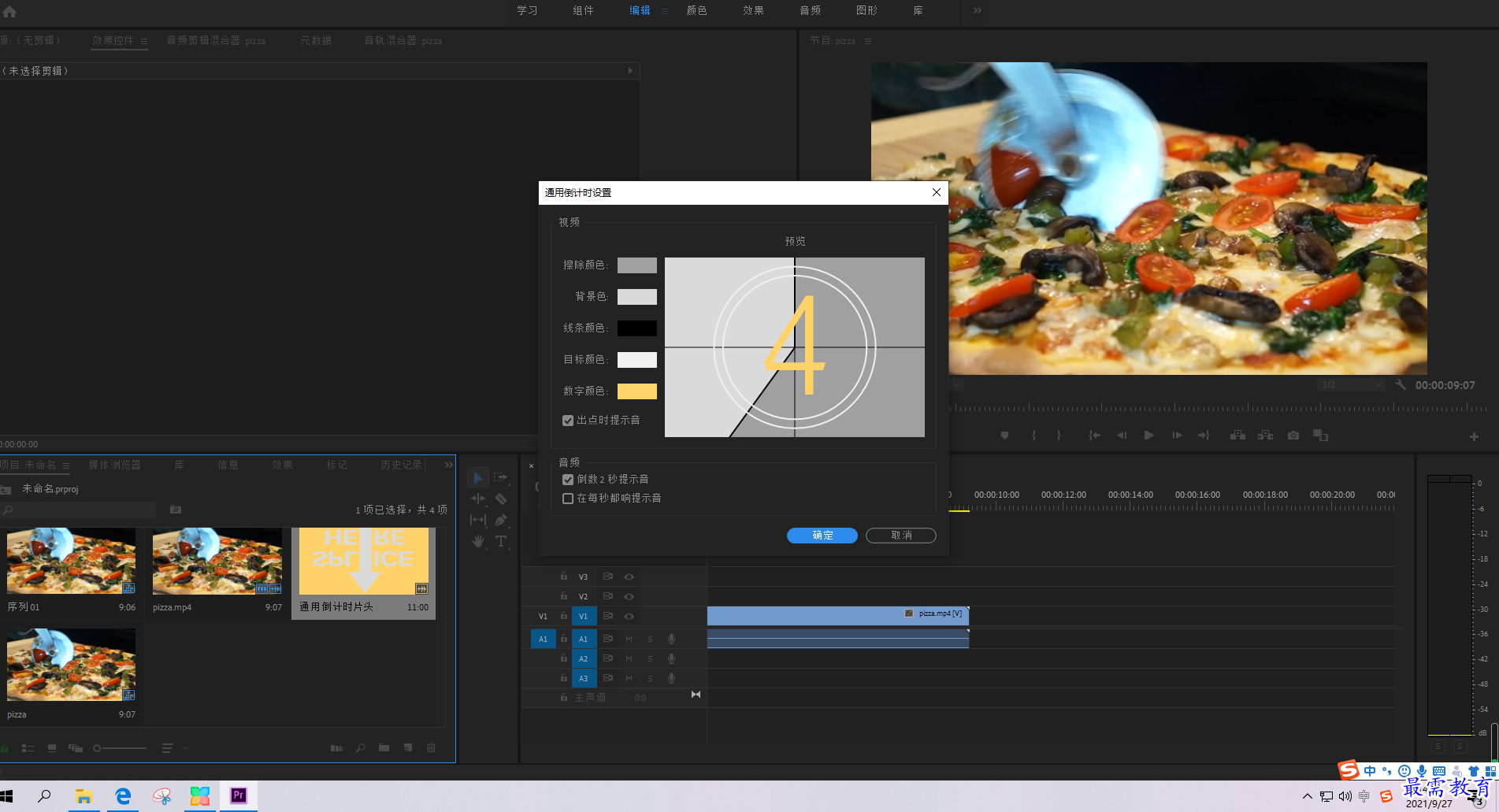Select the Selection arrow tool

[x=477, y=478]
